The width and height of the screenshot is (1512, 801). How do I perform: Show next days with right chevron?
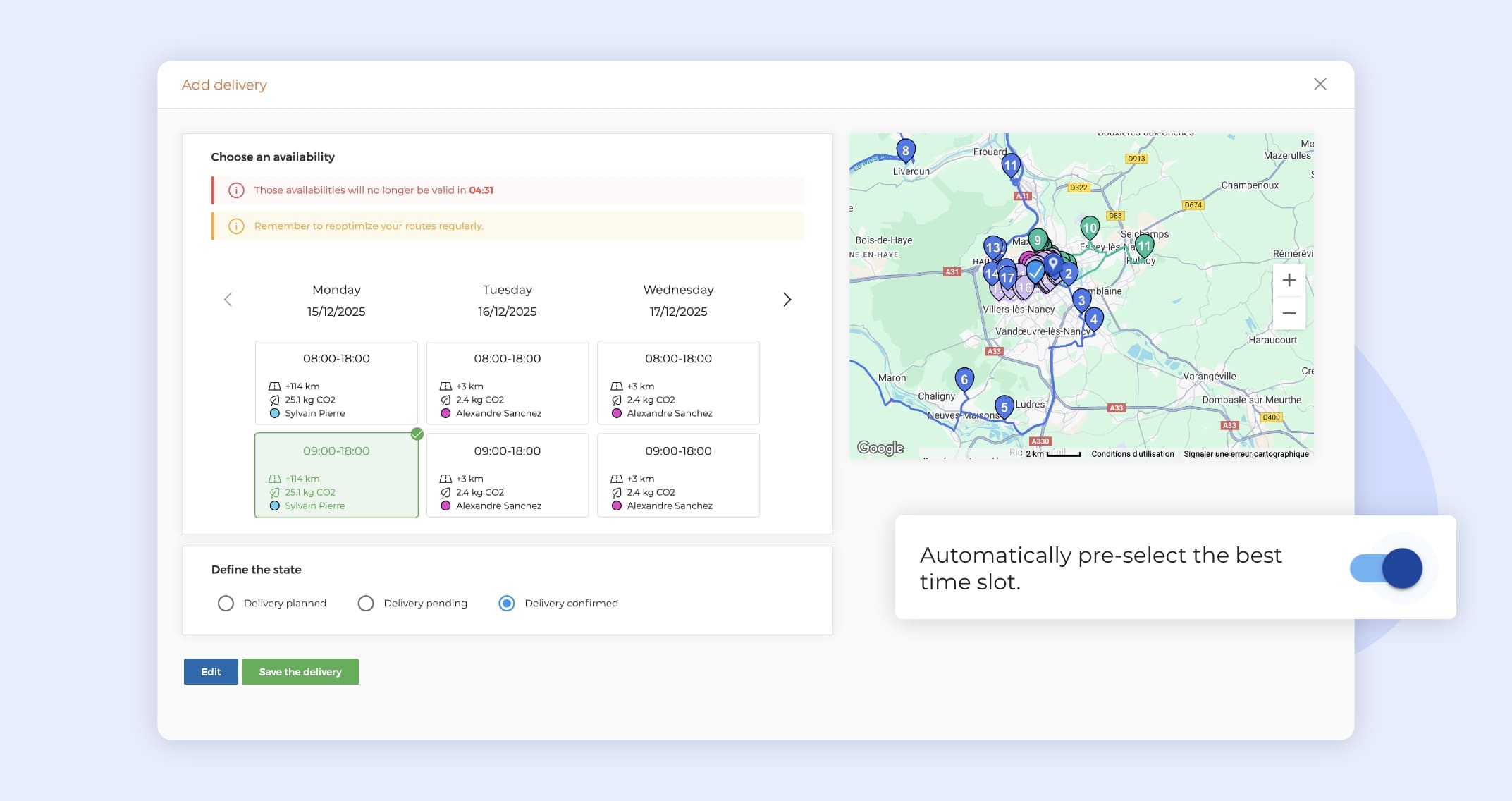coord(787,300)
